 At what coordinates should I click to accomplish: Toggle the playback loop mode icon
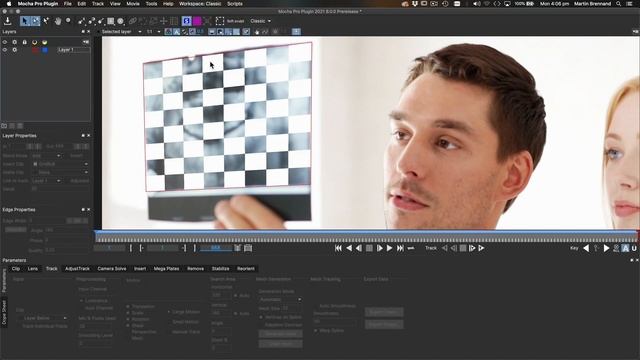tap(411, 248)
